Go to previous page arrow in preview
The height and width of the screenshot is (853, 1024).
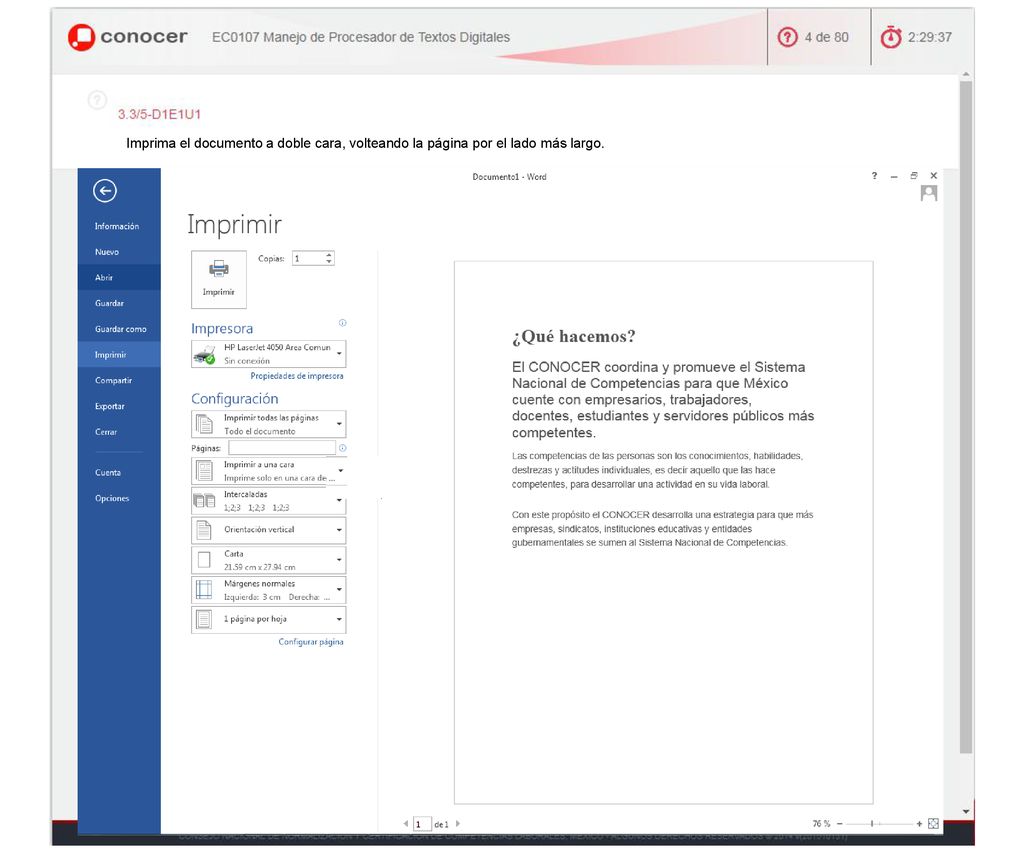point(406,824)
